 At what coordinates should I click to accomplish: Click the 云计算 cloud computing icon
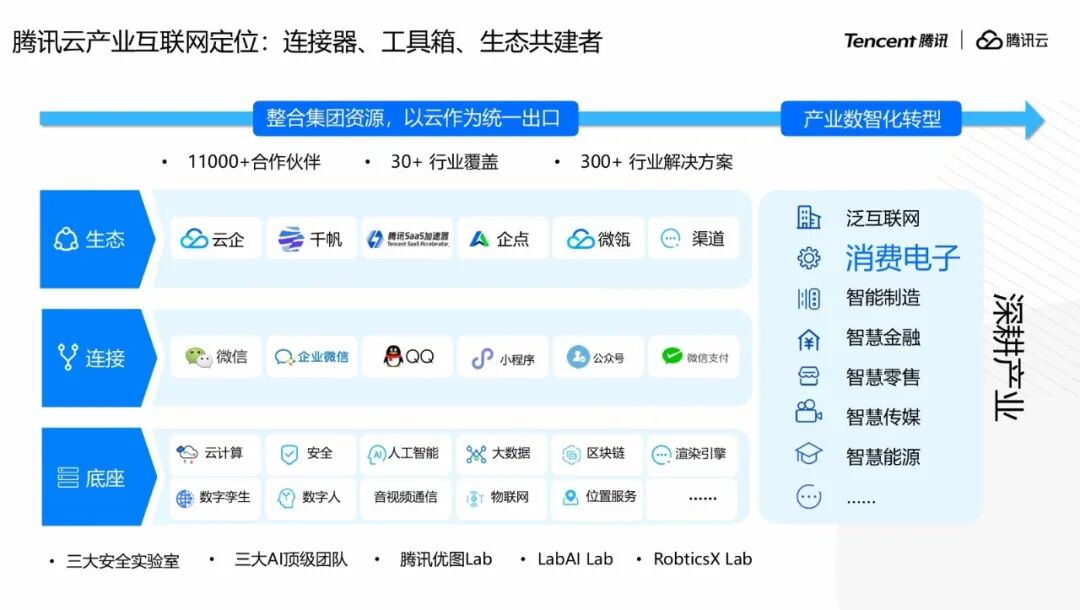187,453
